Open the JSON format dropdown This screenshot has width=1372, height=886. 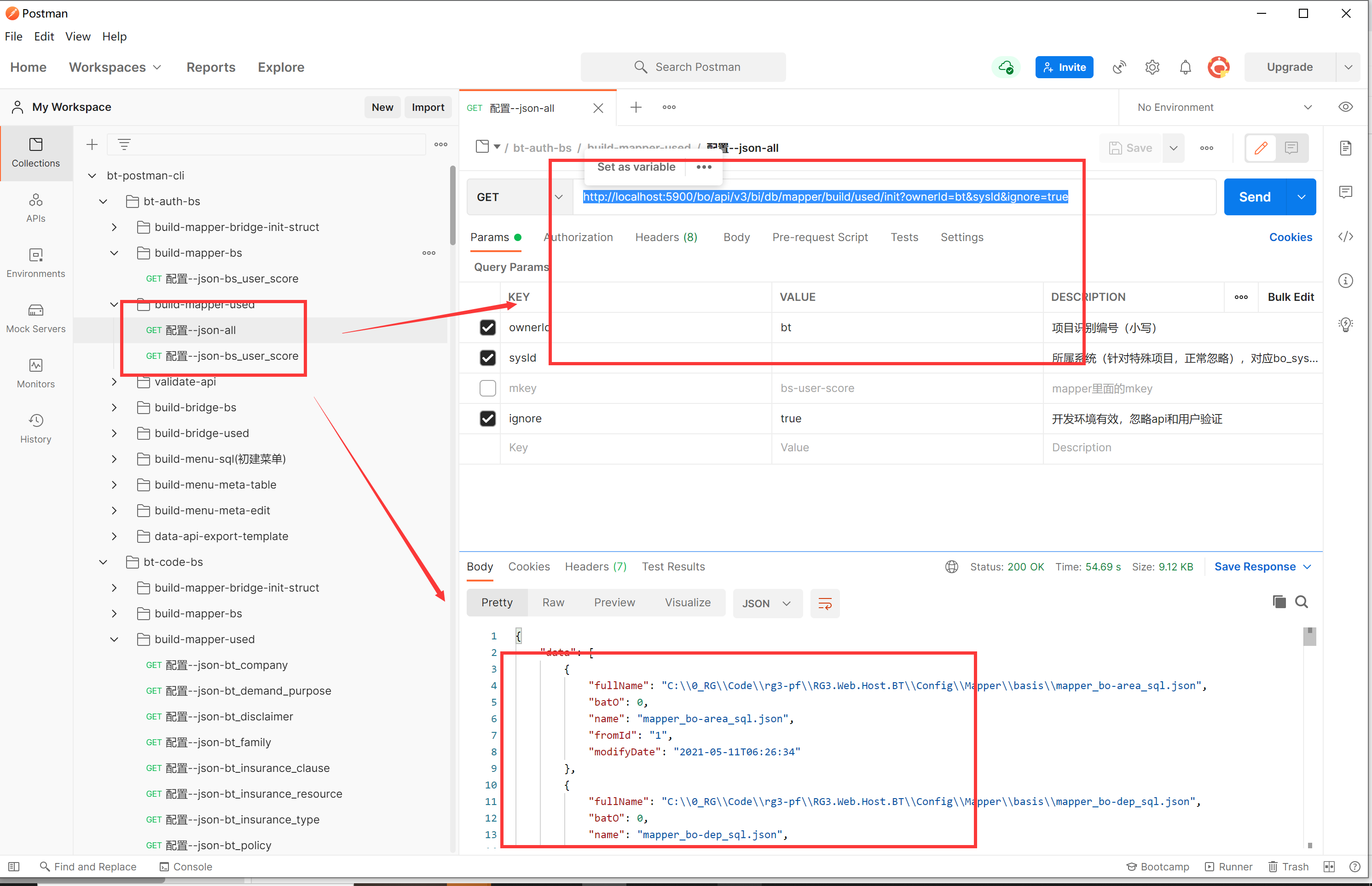(x=767, y=603)
